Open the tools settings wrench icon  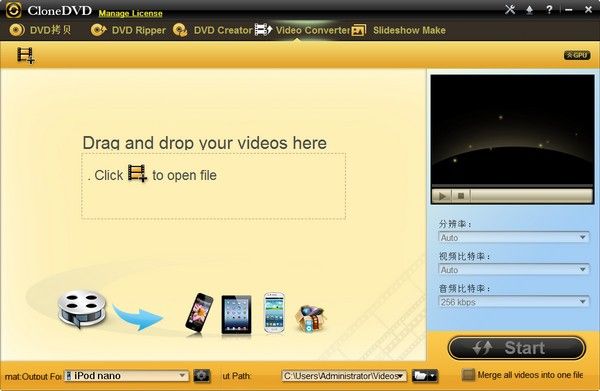[x=510, y=10]
